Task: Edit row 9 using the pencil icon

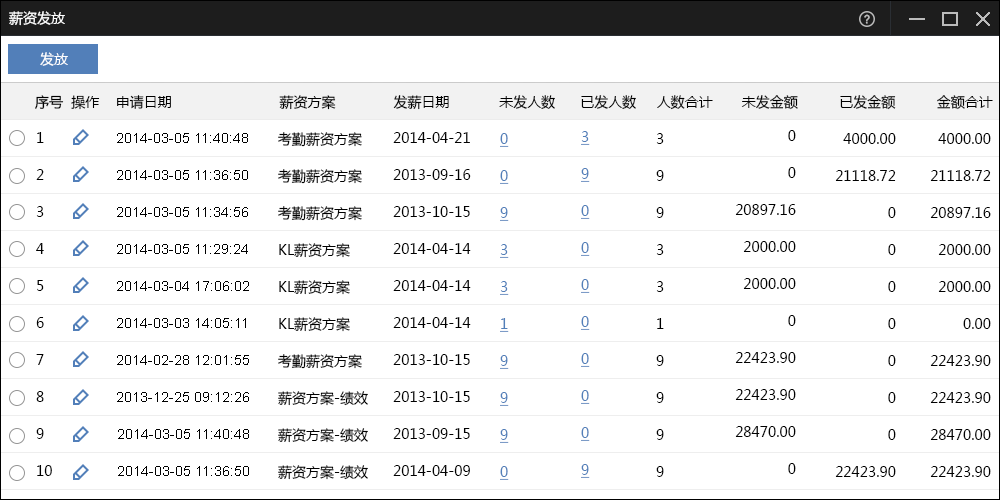Action: (81, 434)
